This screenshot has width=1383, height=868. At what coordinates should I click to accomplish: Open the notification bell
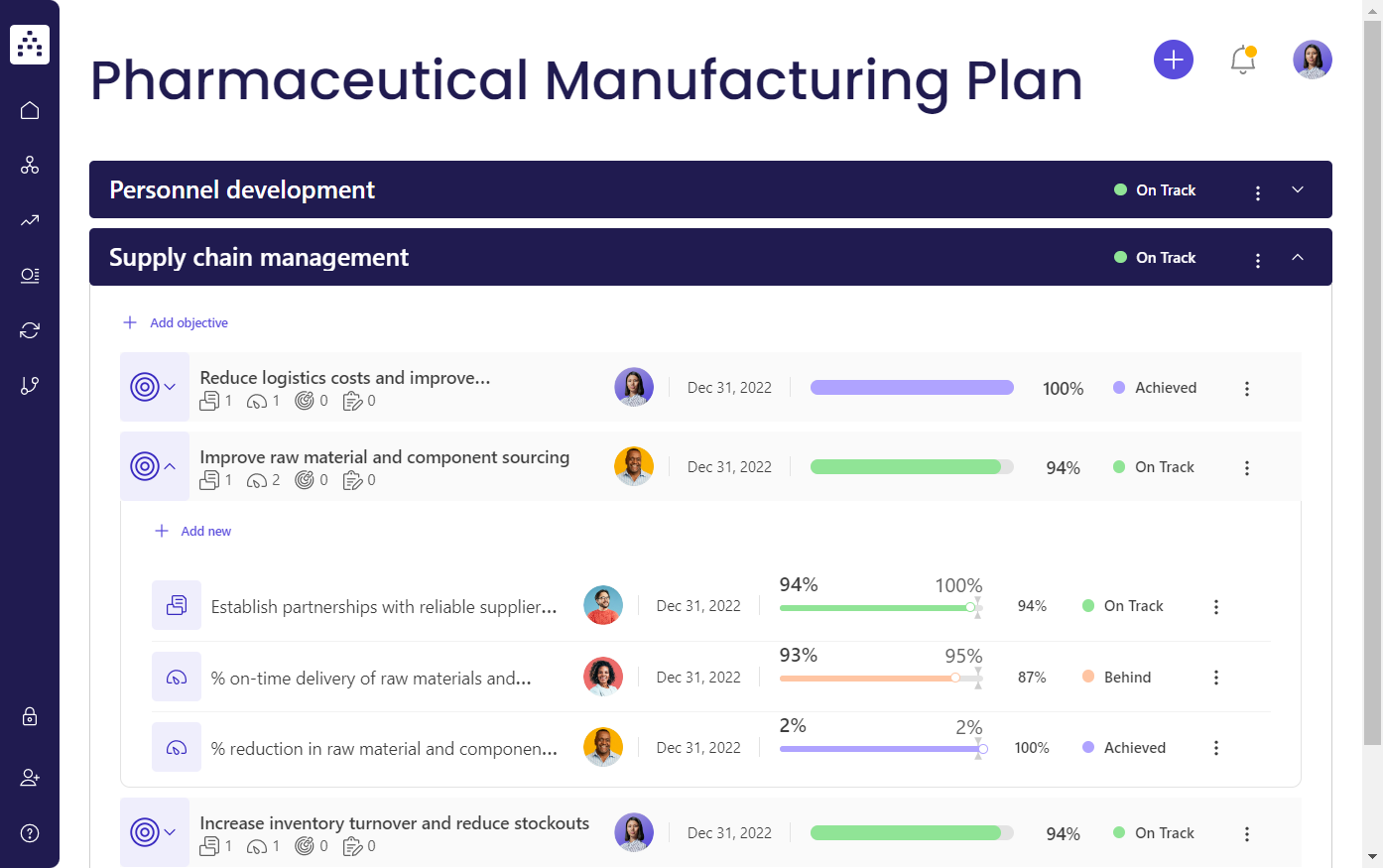point(1243,60)
